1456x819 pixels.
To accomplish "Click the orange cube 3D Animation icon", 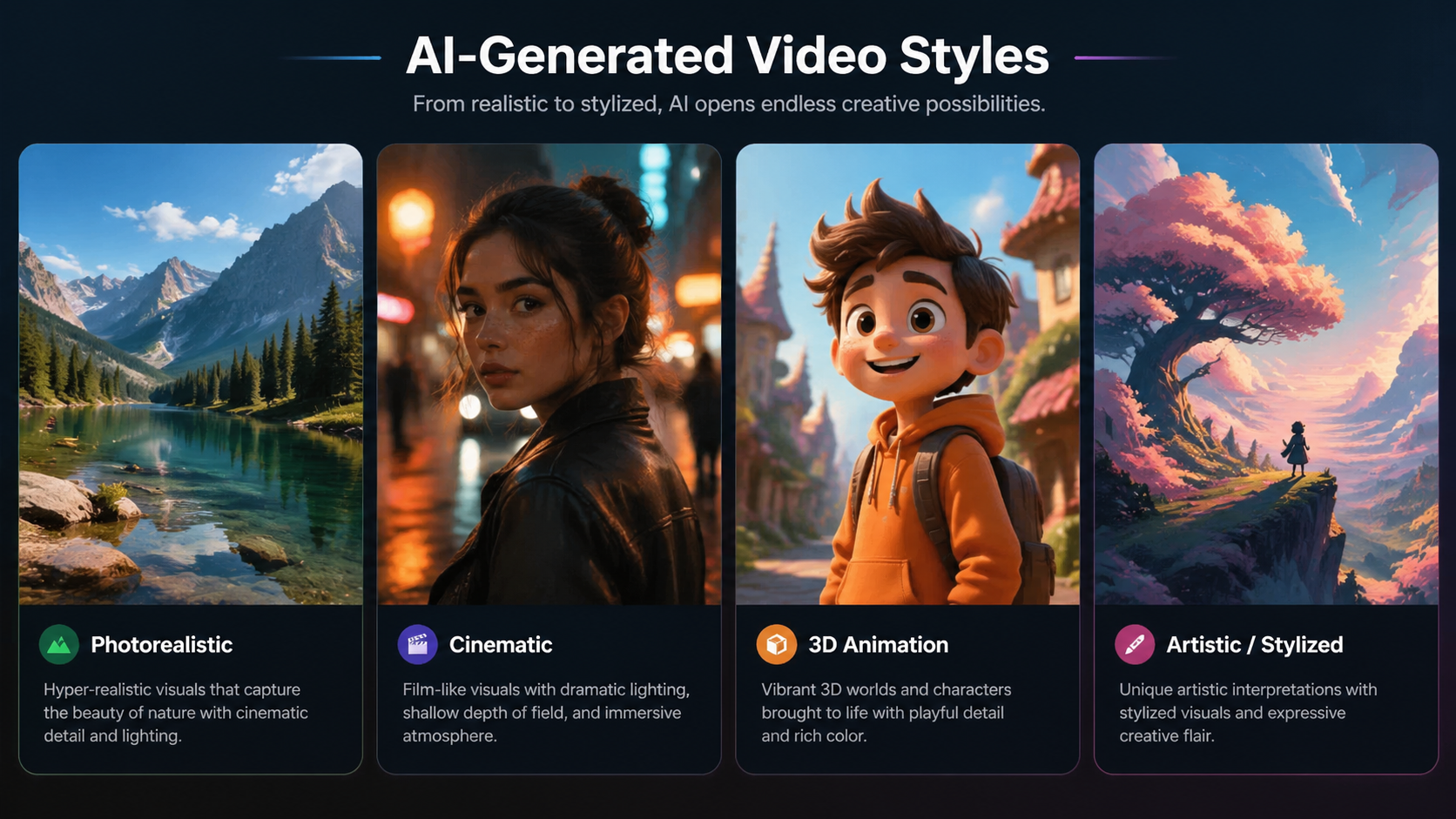I will [x=776, y=645].
